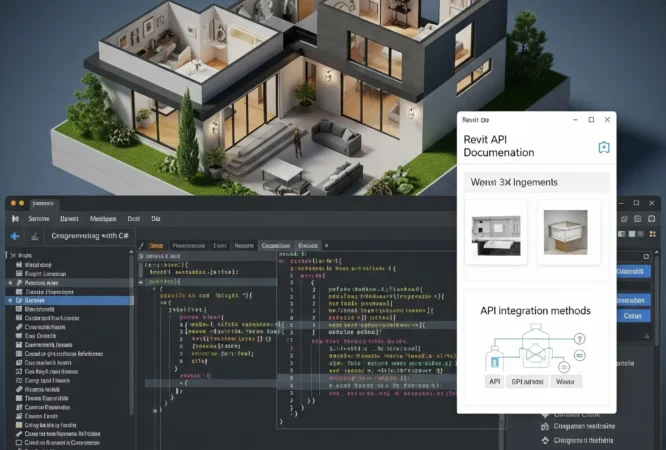
Task: Click the question mark circle in API diagram
Action: coord(580,339)
